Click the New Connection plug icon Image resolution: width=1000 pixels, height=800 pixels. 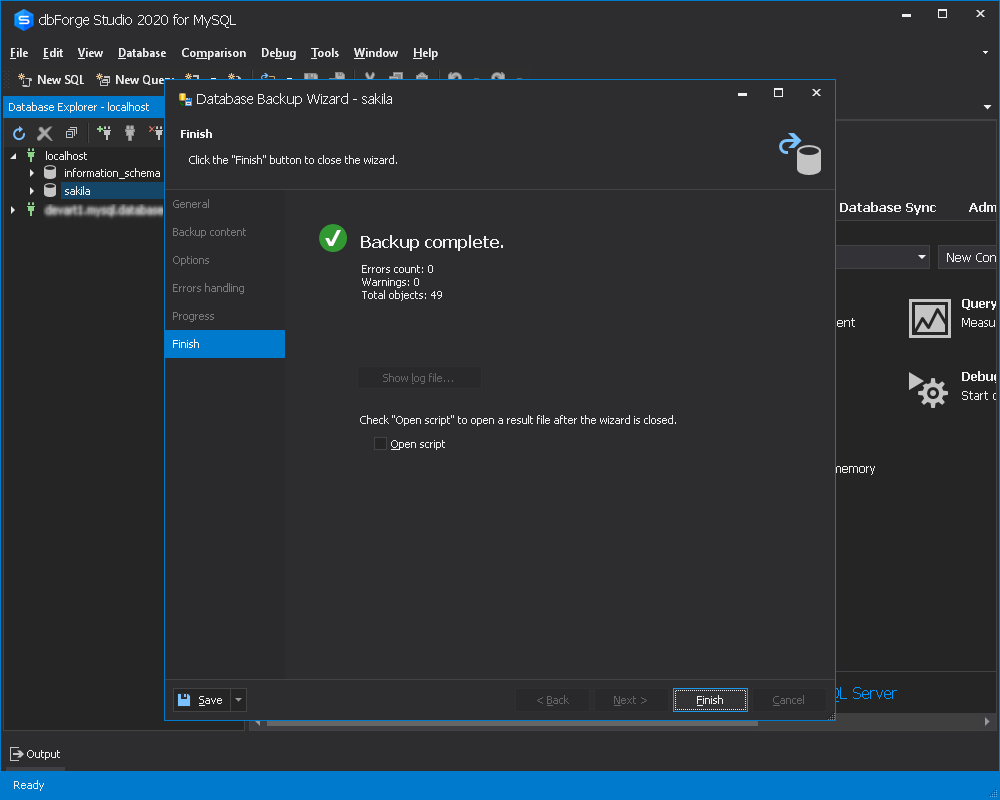pyautogui.click(x=103, y=133)
